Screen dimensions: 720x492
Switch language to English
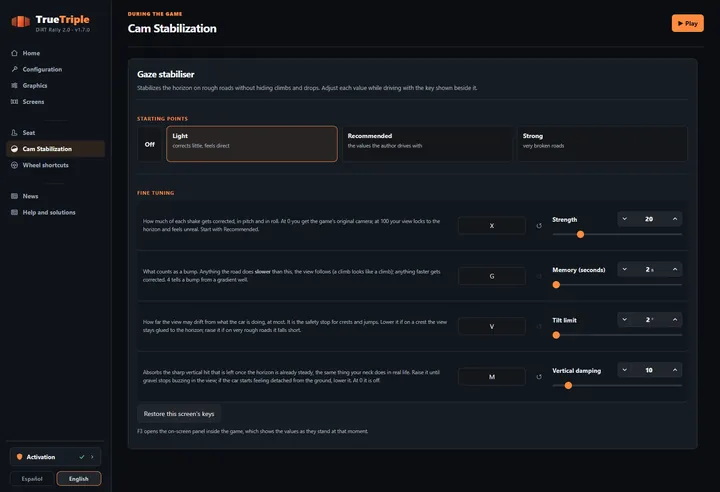(x=79, y=479)
